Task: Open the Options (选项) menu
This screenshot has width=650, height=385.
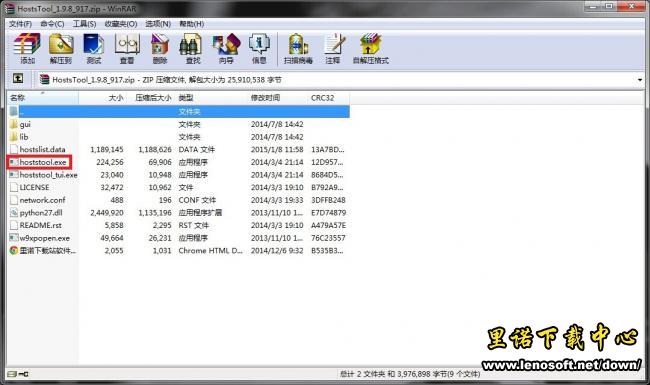Action: [x=158, y=24]
